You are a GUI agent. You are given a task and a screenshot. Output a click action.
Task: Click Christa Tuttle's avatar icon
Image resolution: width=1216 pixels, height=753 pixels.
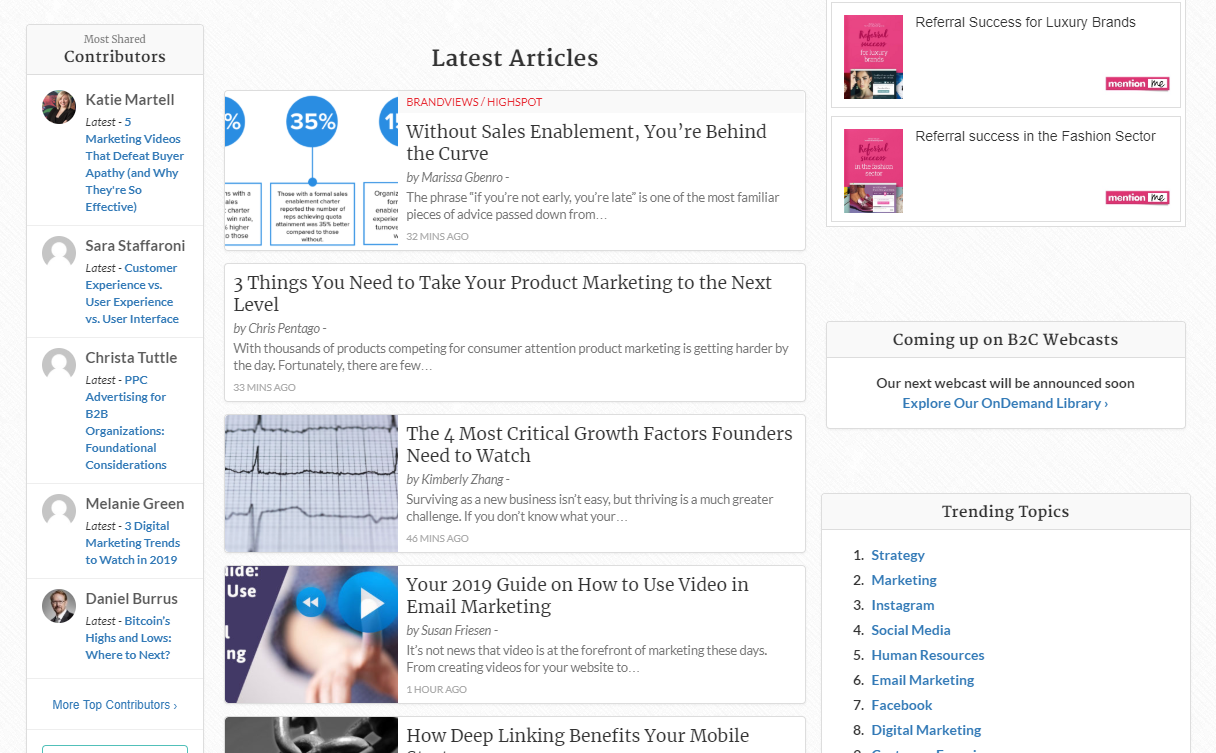point(59,365)
